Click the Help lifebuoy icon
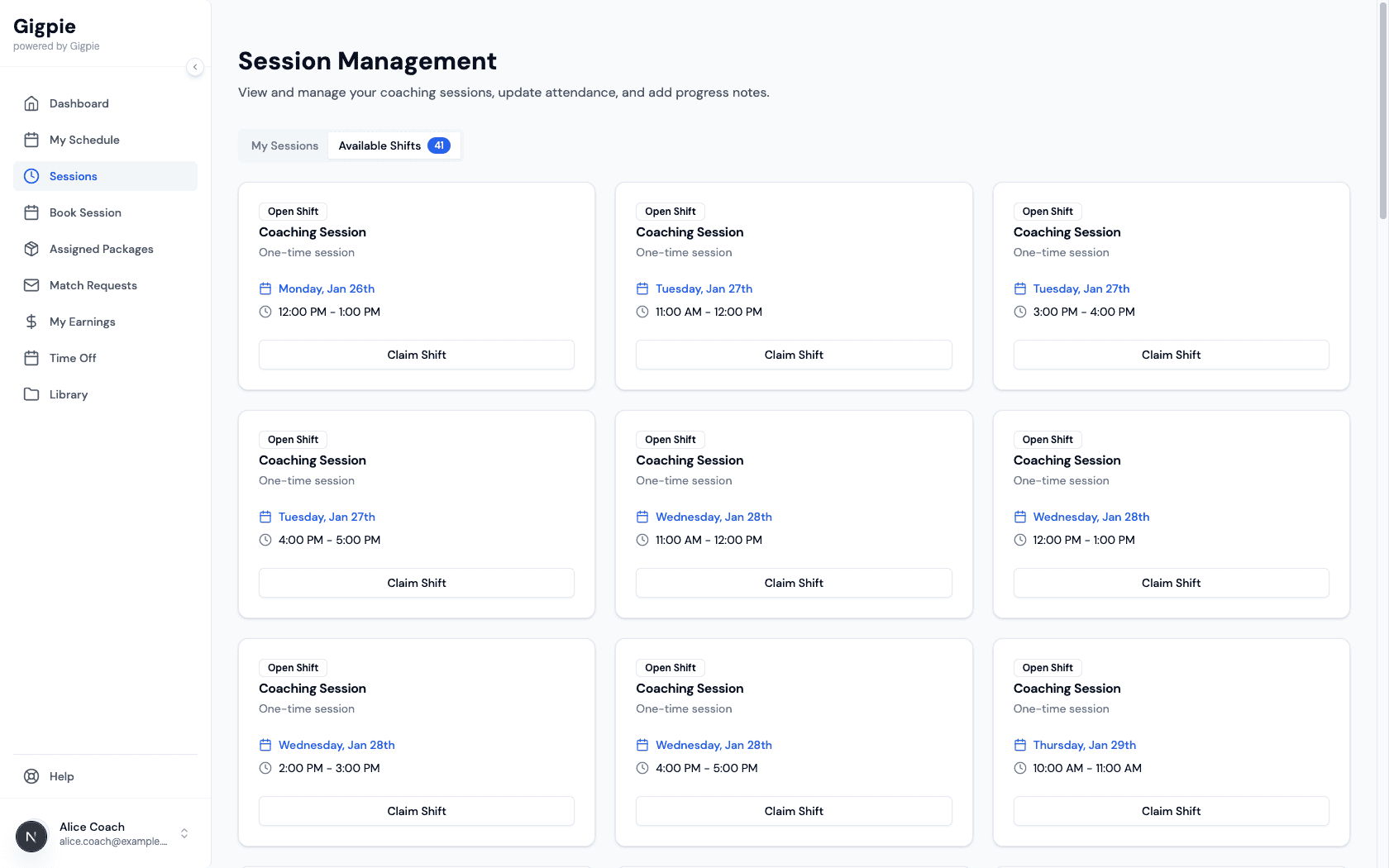The width and height of the screenshot is (1389, 868). [x=31, y=776]
